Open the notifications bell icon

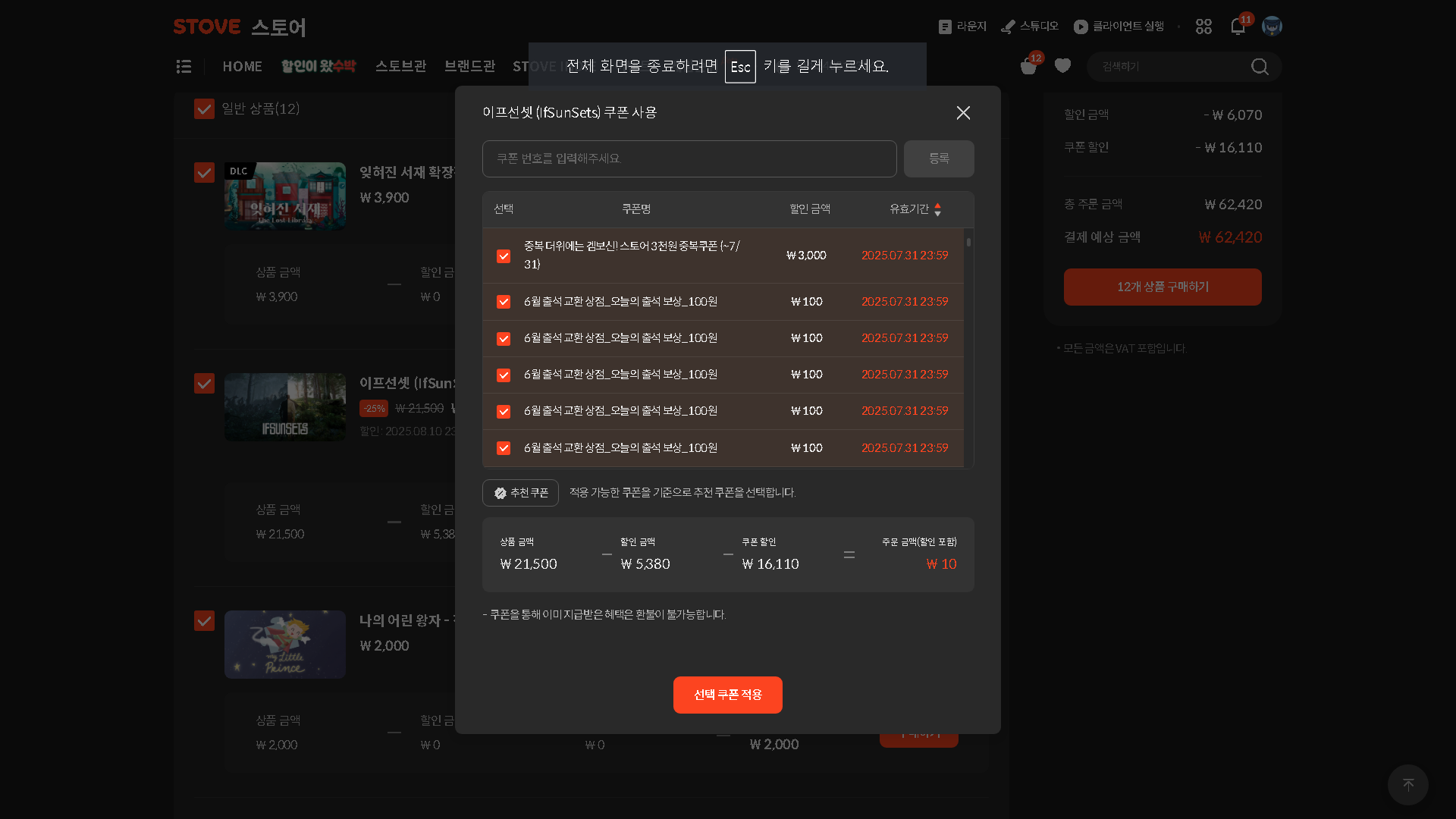pyautogui.click(x=1238, y=27)
